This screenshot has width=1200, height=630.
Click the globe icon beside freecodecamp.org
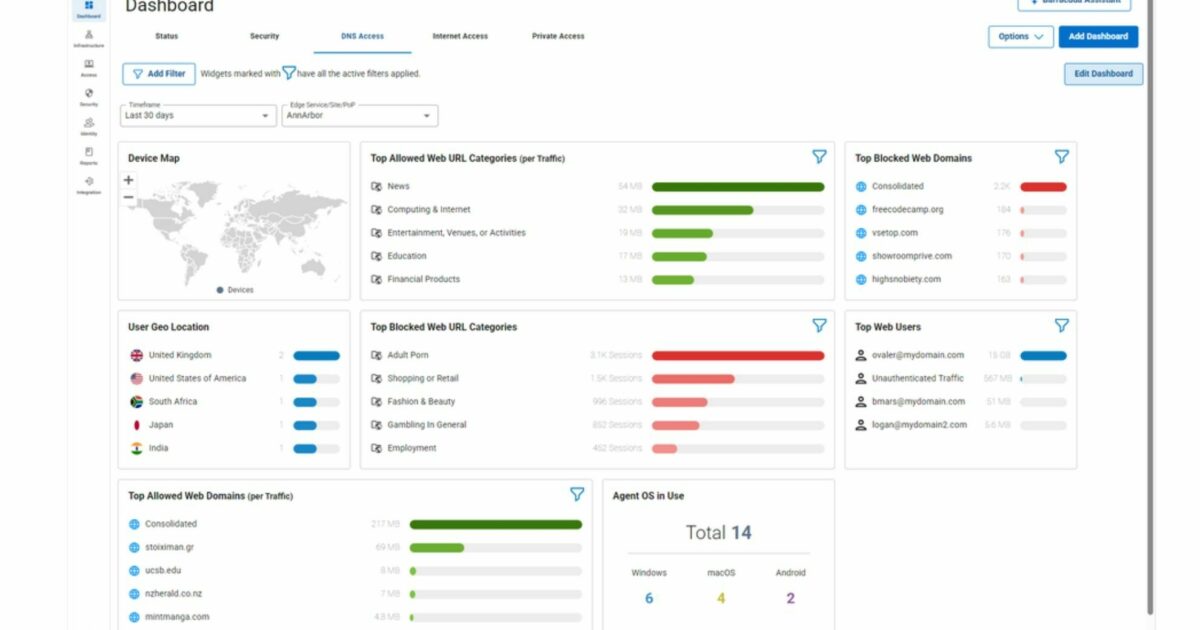(861, 210)
